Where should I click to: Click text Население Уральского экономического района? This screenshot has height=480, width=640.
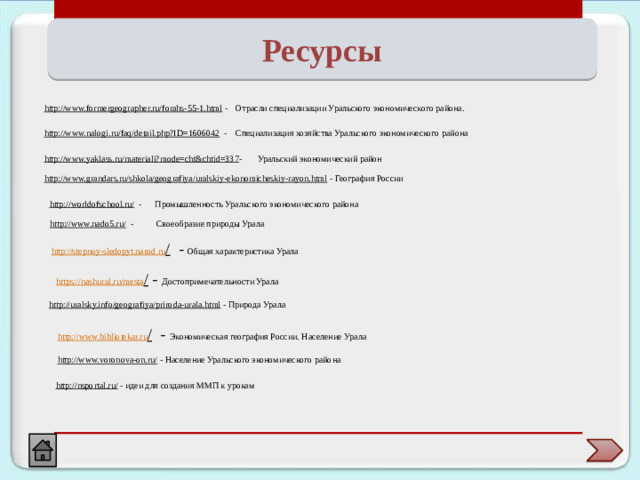[x=253, y=360]
